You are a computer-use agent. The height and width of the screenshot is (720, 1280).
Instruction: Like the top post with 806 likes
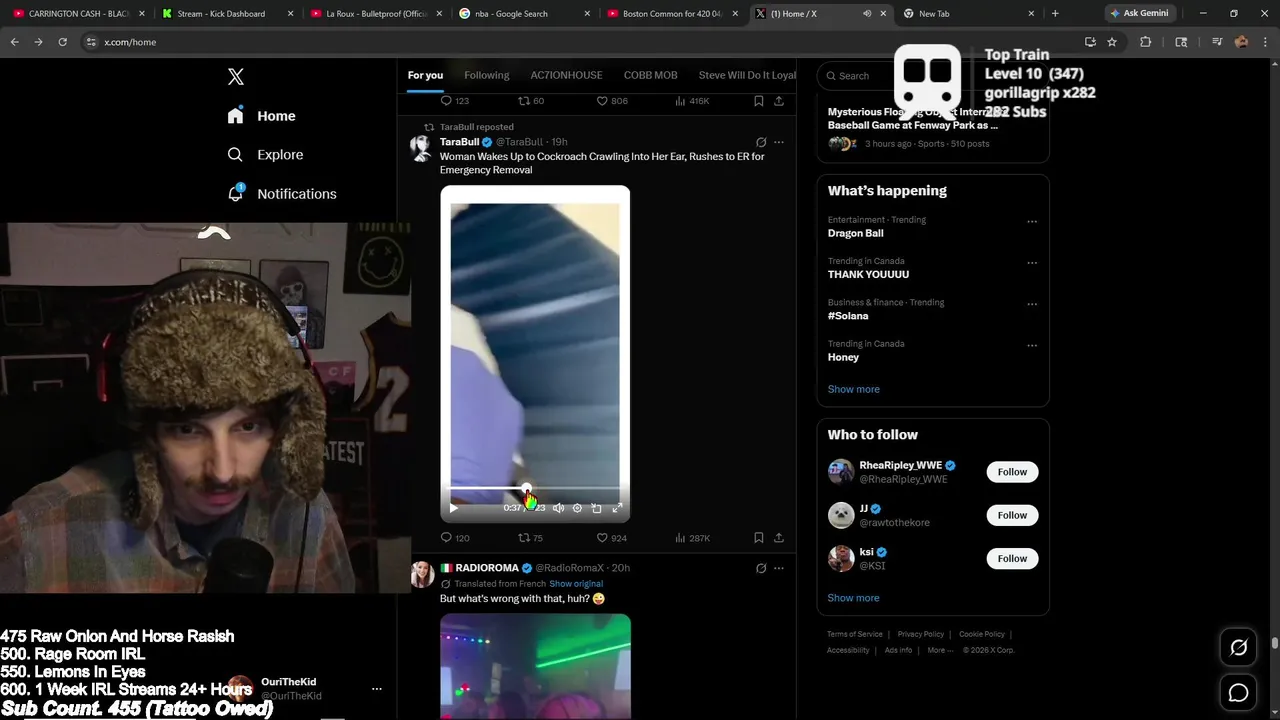click(611, 101)
